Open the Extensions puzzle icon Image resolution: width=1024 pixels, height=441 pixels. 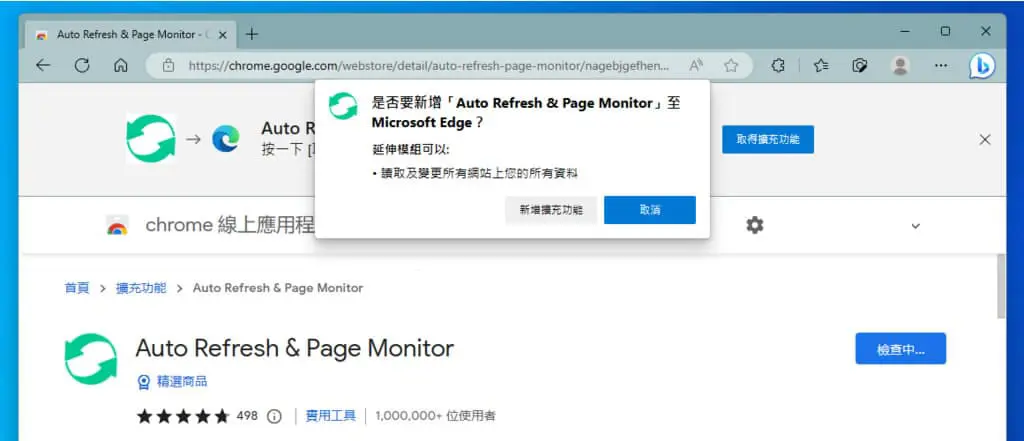778,65
